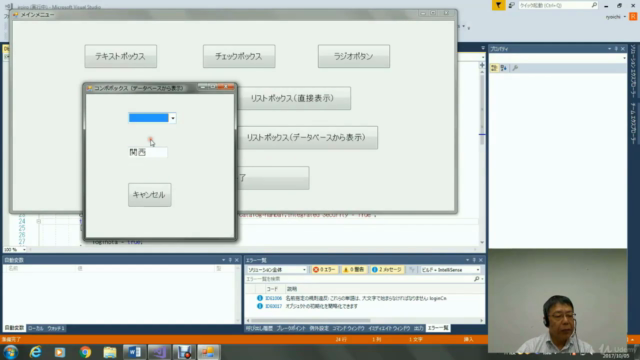The height and width of the screenshot is (360, 640).
Task: Open the combo box dropdown arrow in dialog
Action: pyautogui.click(x=173, y=118)
